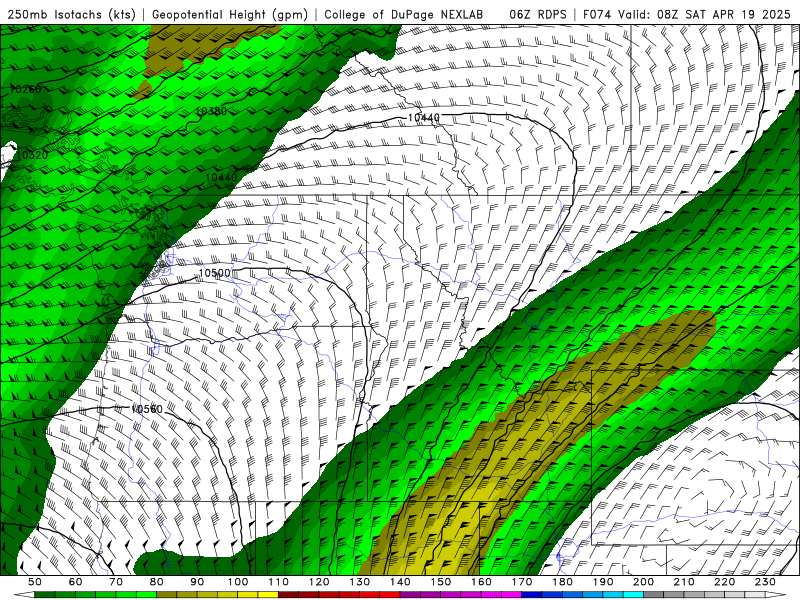The width and height of the screenshot is (800, 600).
Task: Click the "200" color bar label
Action: [x=643, y=582]
